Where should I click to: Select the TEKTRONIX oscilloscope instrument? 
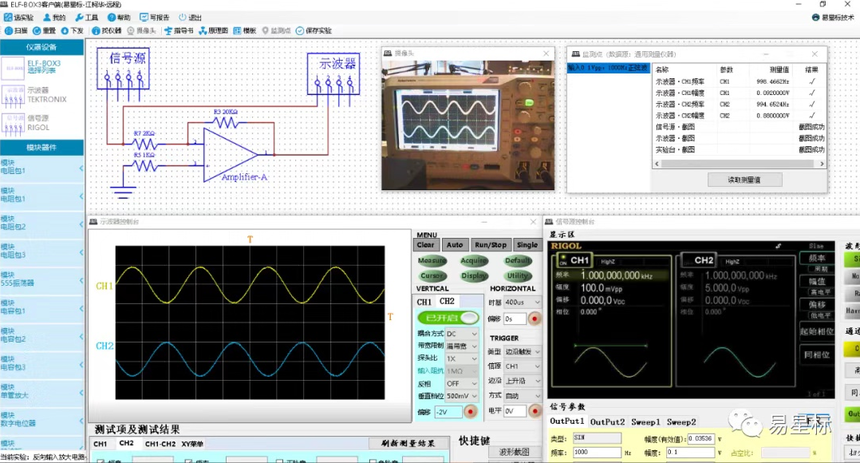point(40,97)
